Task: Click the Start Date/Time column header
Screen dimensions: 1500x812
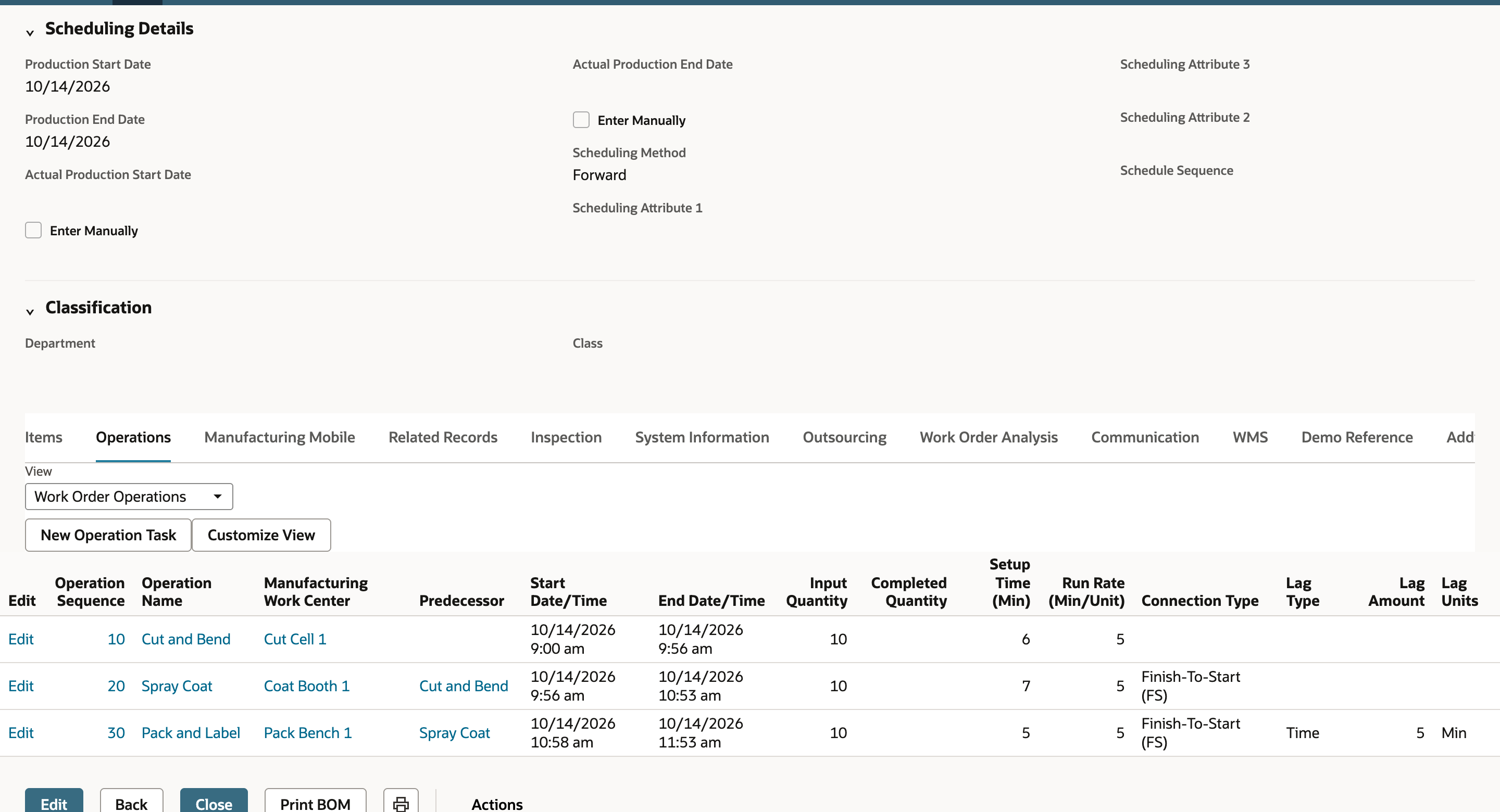Action: coord(568,591)
